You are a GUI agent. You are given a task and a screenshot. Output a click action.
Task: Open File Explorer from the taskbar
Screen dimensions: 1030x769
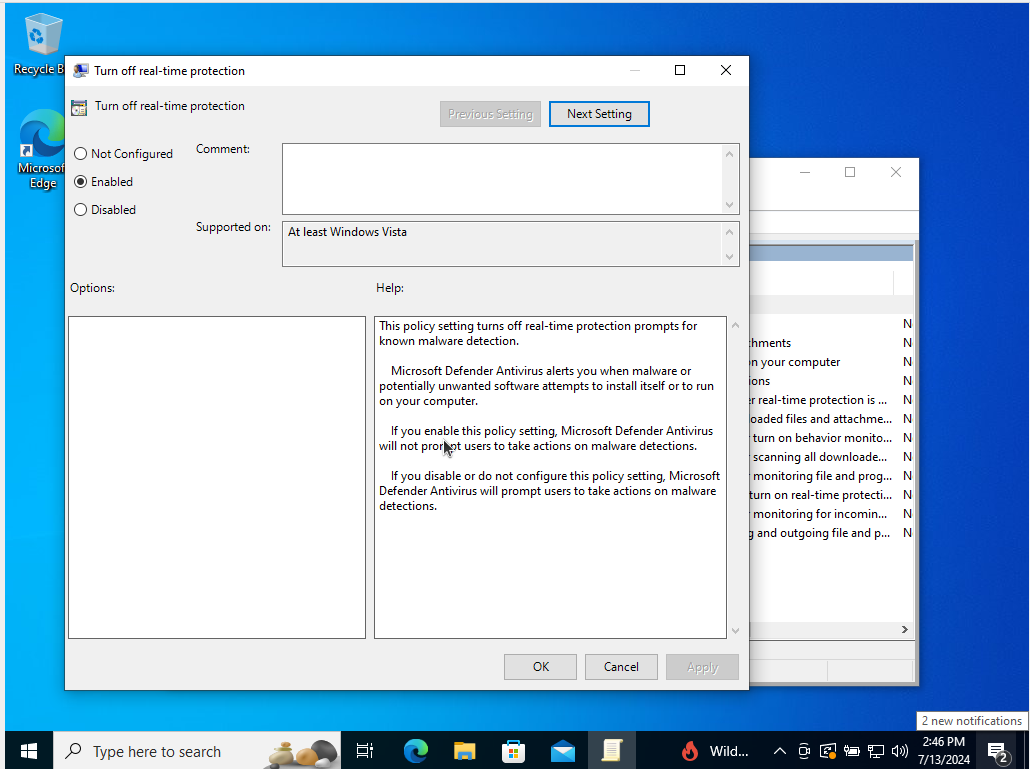tap(464, 751)
